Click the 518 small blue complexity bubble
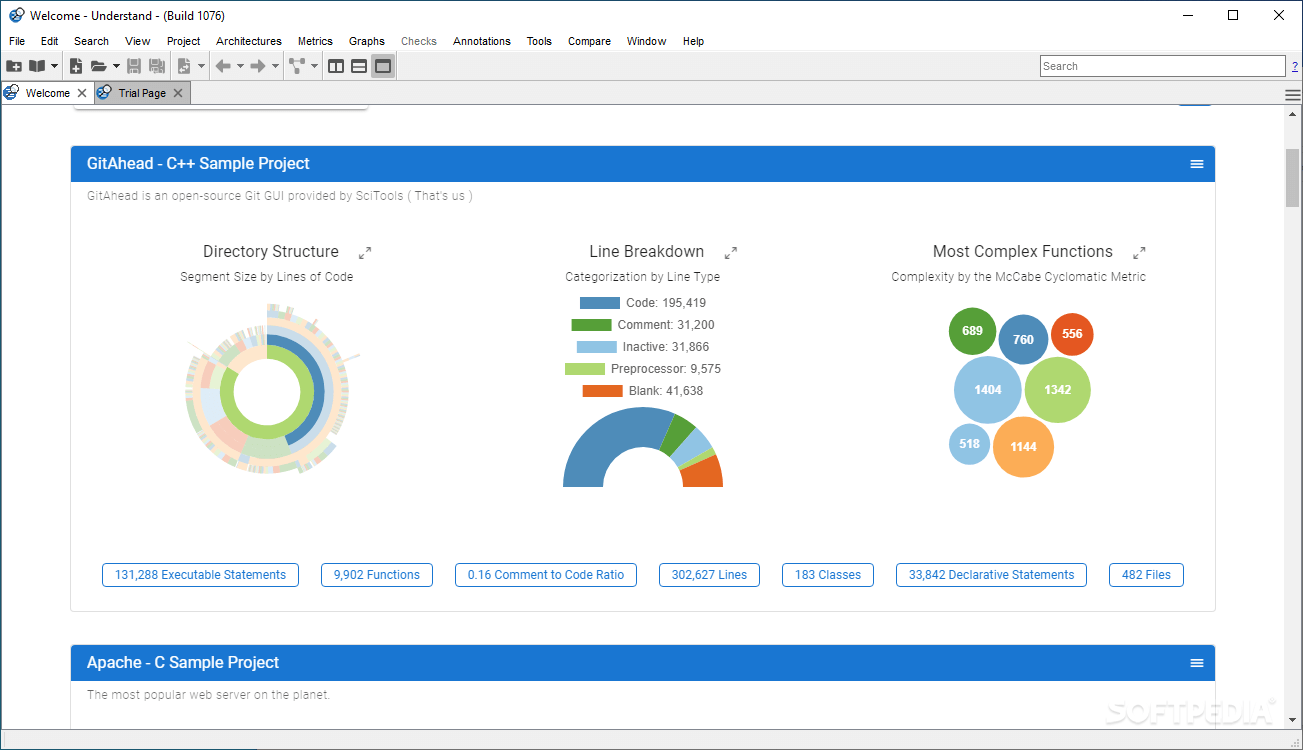This screenshot has width=1303, height=750. click(x=969, y=444)
